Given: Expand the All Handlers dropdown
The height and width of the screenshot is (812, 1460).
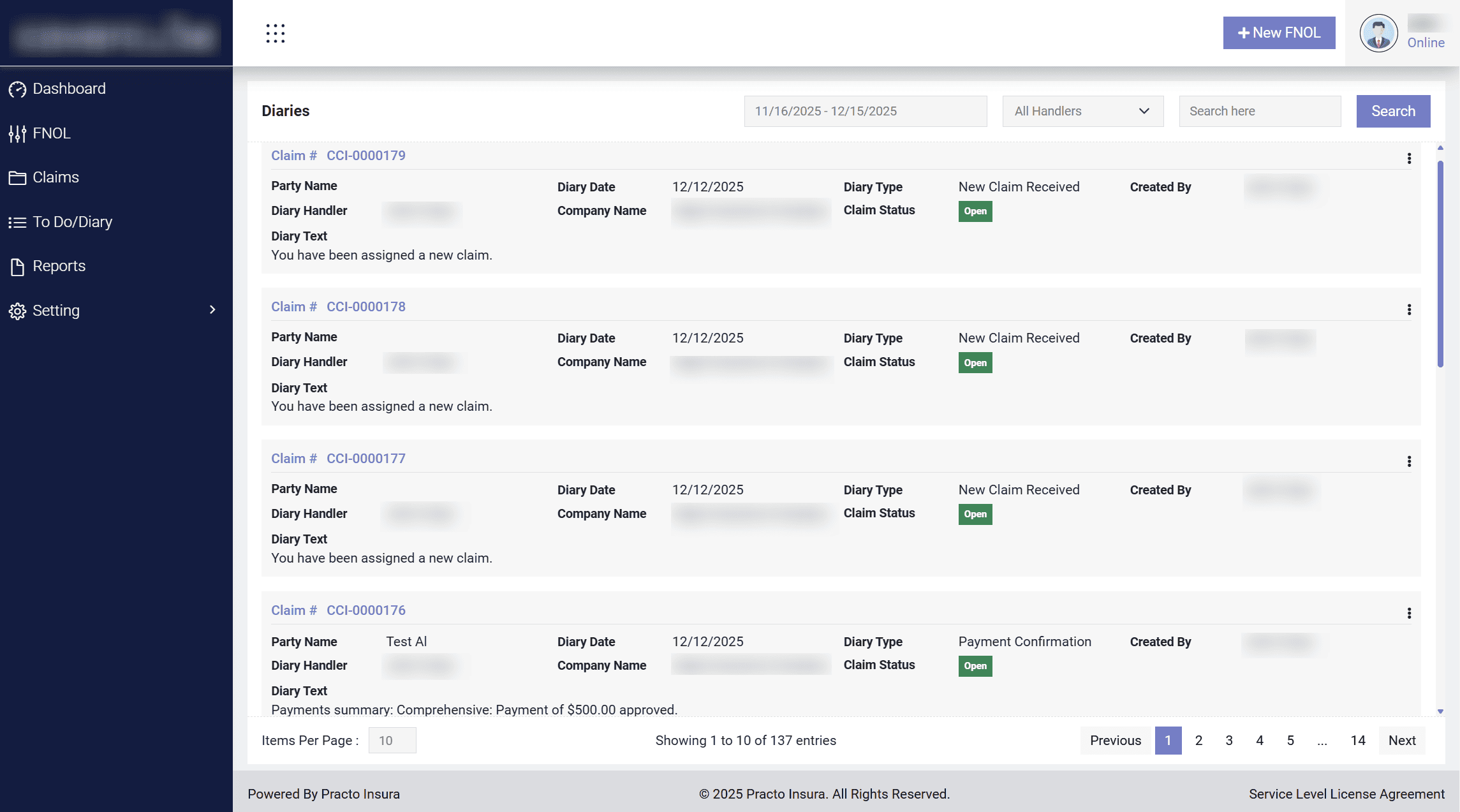Looking at the screenshot, I should pyautogui.click(x=1082, y=112).
